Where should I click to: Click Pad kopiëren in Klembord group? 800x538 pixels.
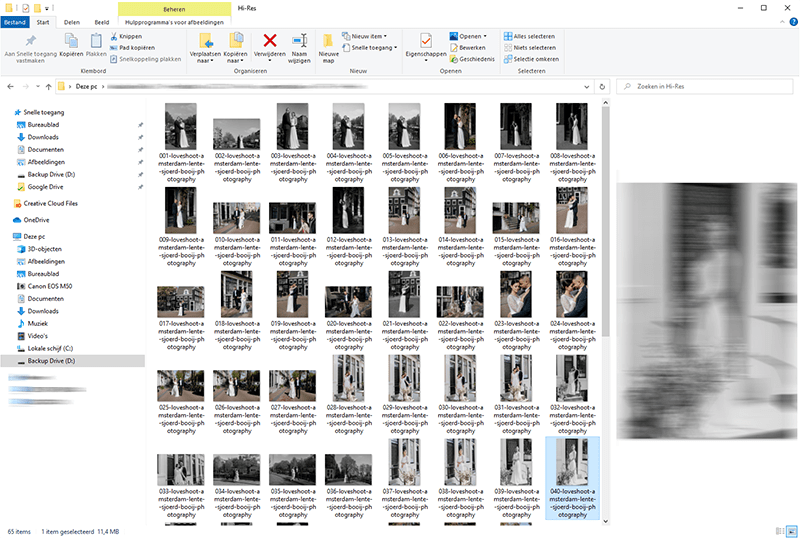click(x=132, y=47)
